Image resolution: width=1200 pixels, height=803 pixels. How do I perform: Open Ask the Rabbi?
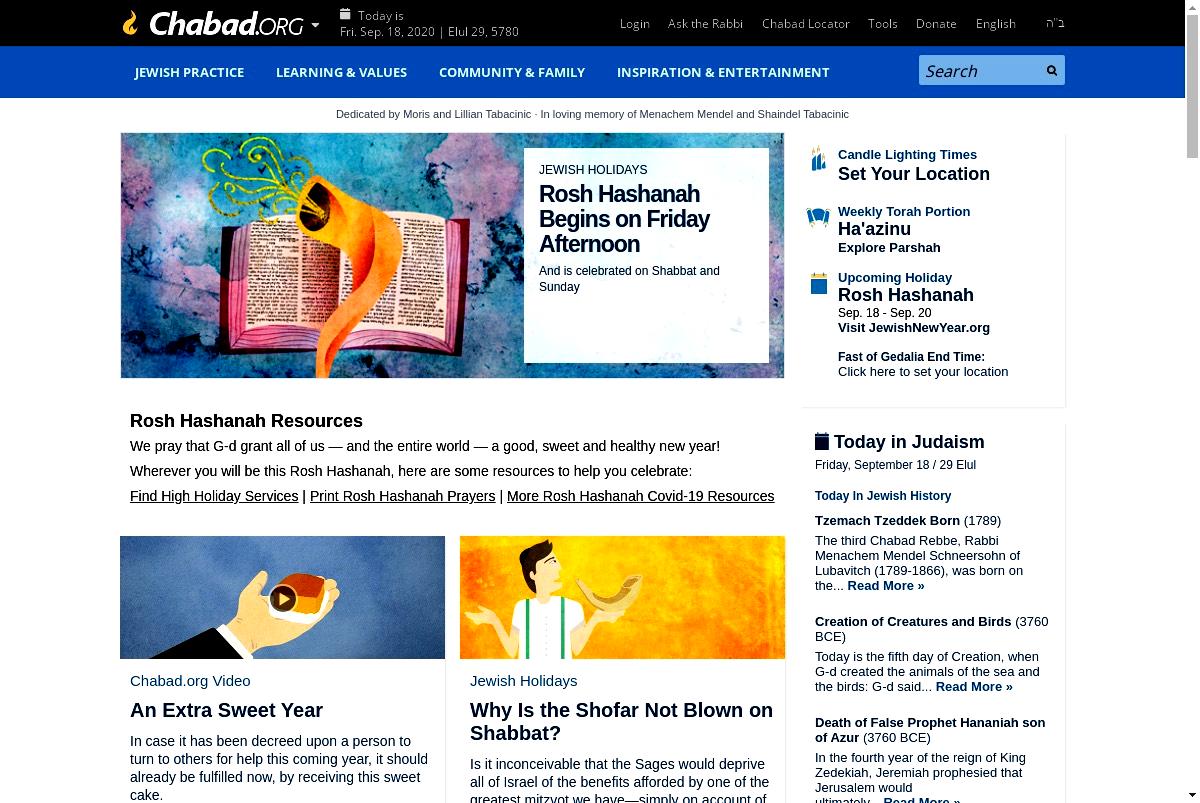click(705, 23)
